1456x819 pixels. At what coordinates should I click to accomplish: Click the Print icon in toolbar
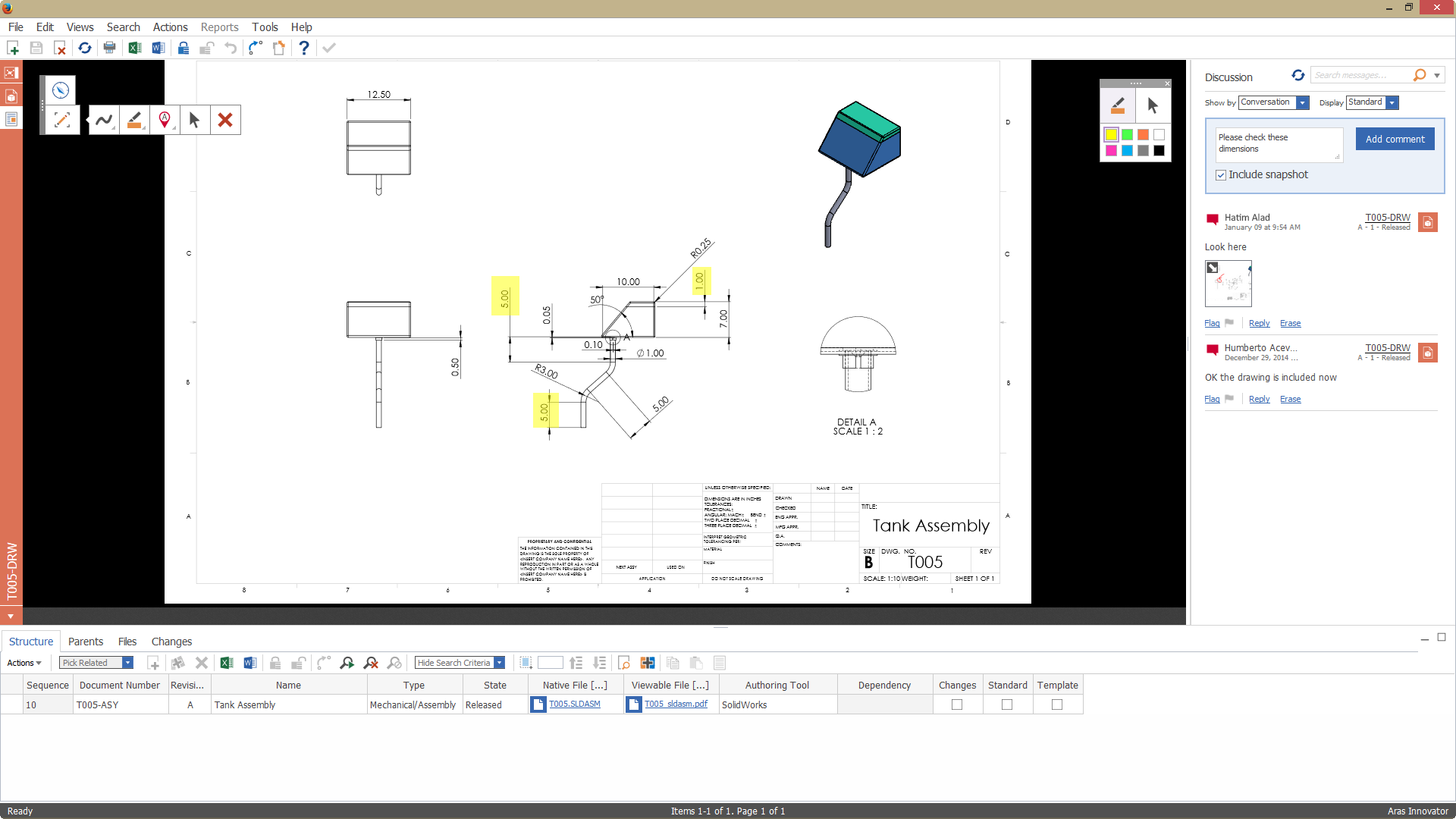[x=110, y=48]
